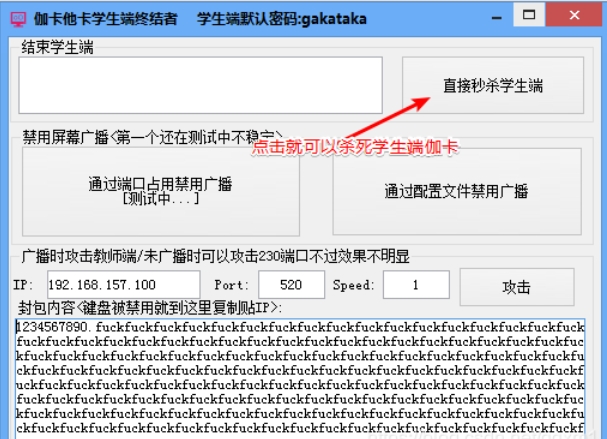
Task: Close the 伽卡他卡学生端终结者 window
Action: [574, 15]
